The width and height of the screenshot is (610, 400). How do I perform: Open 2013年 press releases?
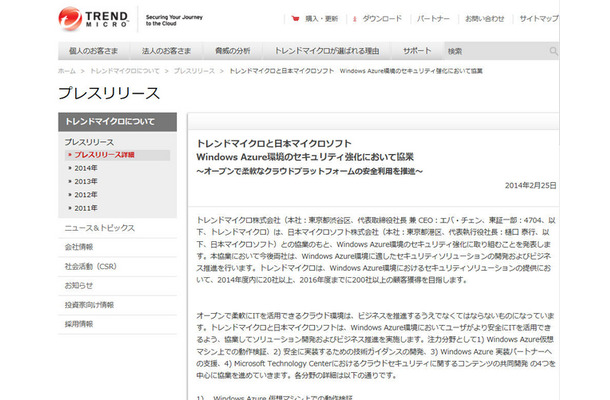(86, 181)
